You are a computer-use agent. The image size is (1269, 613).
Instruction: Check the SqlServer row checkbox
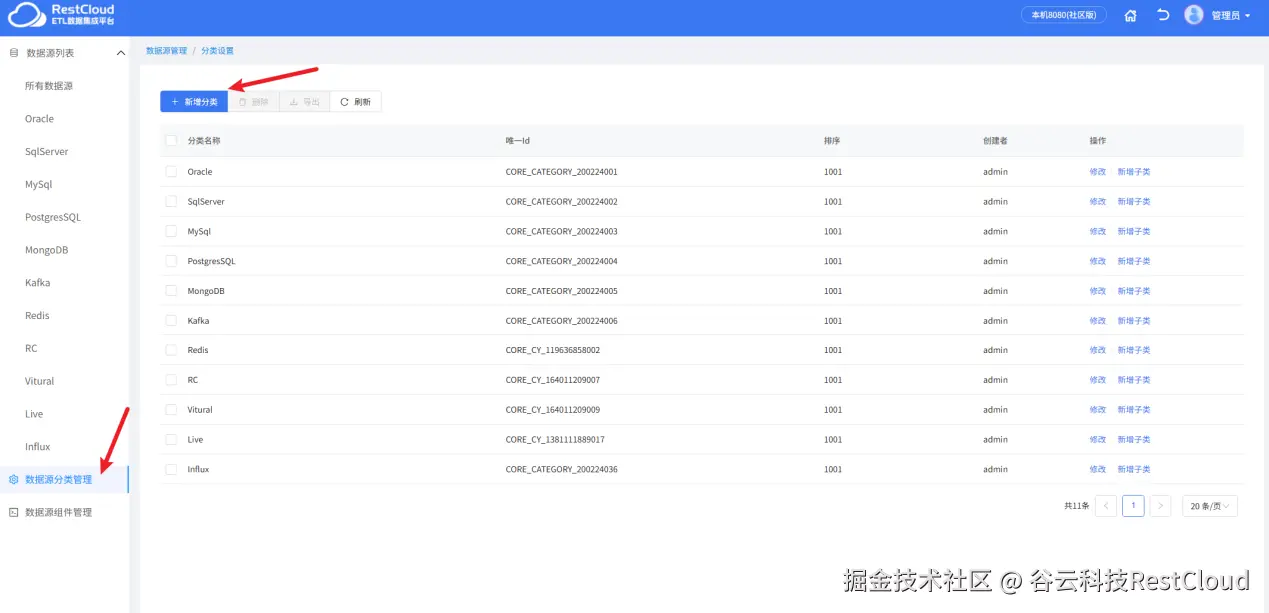point(171,202)
